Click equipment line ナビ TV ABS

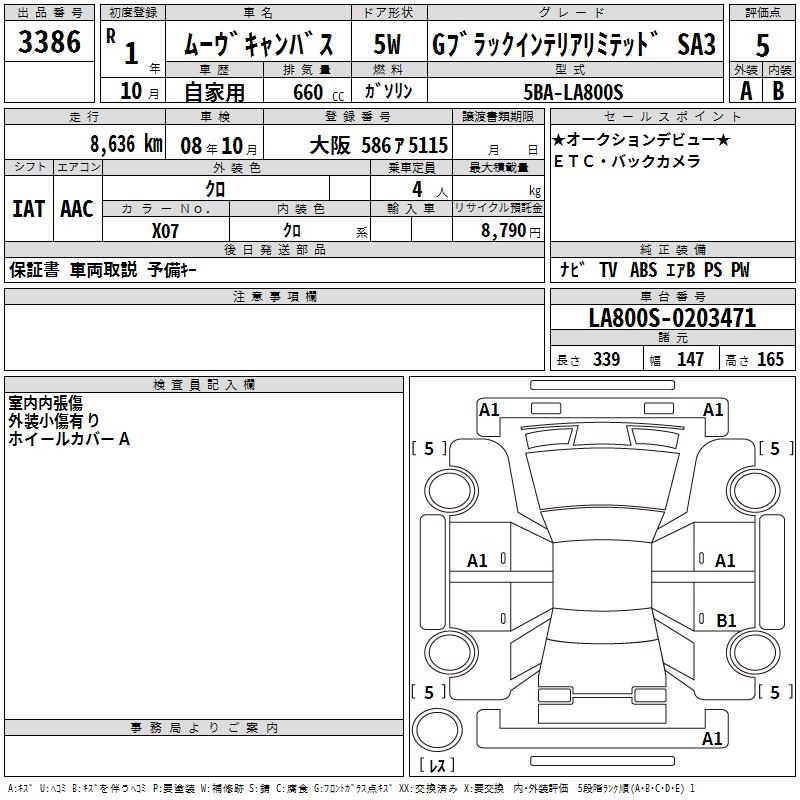point(655,269)
